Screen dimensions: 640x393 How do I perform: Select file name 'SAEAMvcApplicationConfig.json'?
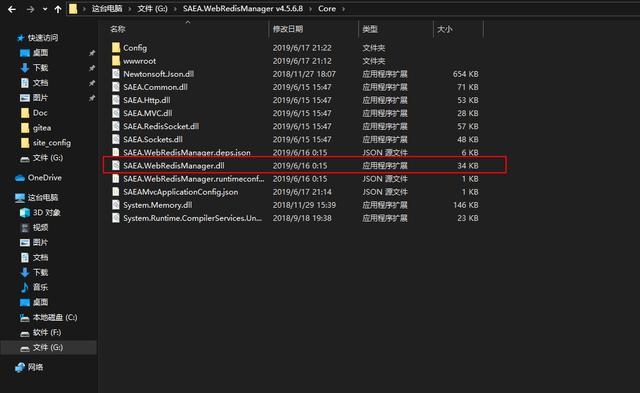(181, 192)
